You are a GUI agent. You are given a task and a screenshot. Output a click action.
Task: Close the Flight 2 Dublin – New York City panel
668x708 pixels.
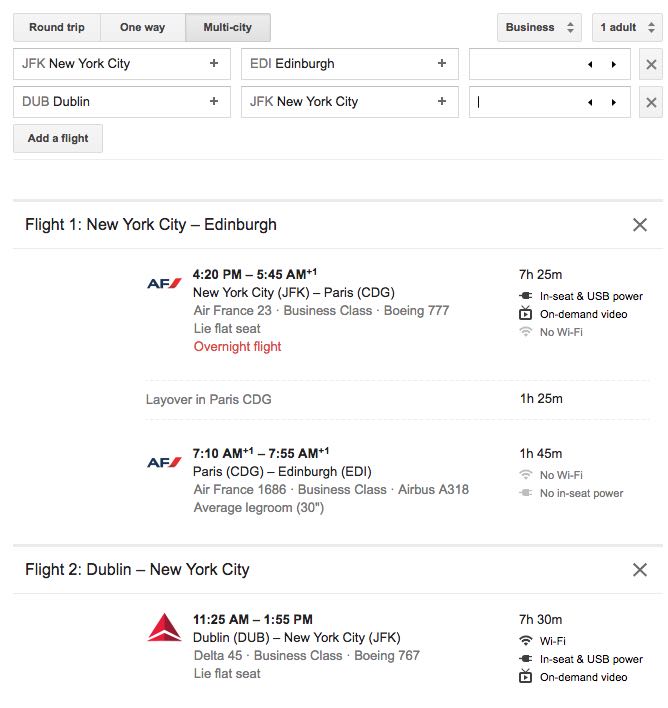(x=640, y=569)
